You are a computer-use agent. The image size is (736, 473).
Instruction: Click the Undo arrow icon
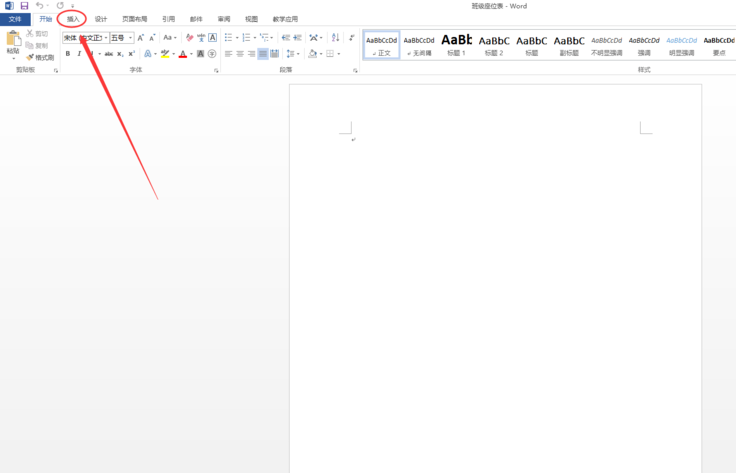point(39,6)
